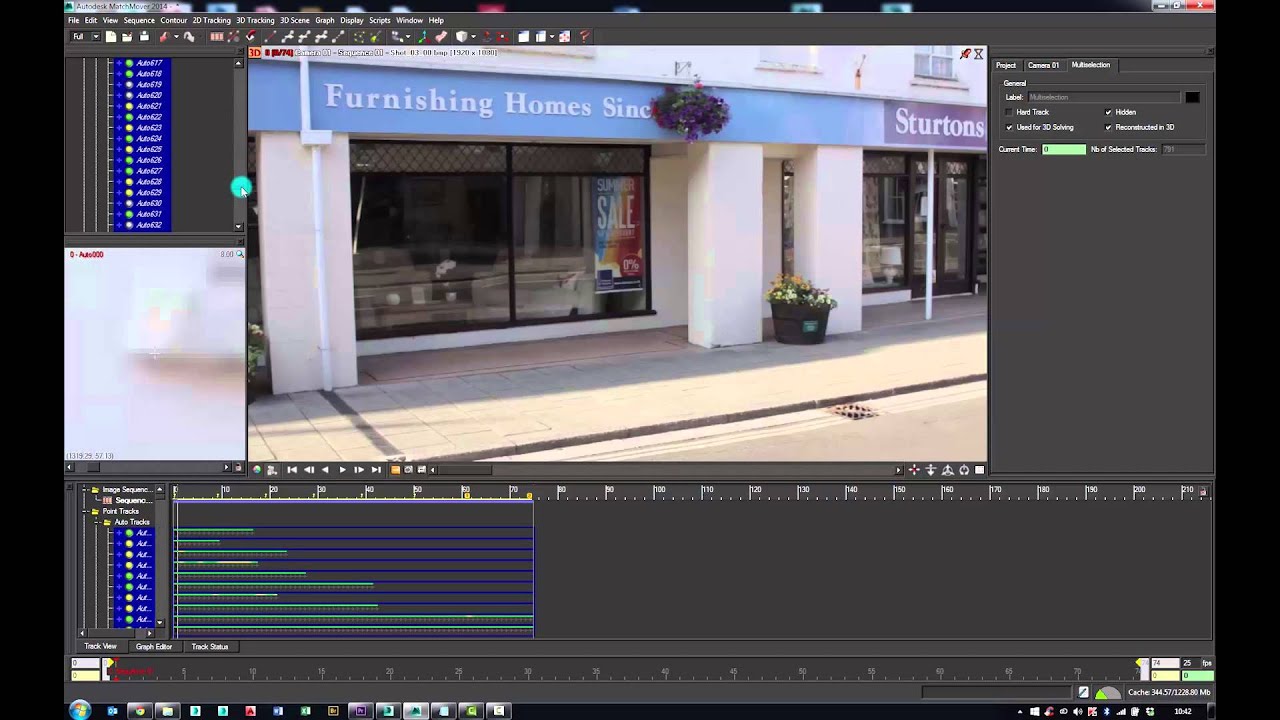1280x720 pixels.
Task: Toggle the green status dot of Auto624
Action: point(129,139)
